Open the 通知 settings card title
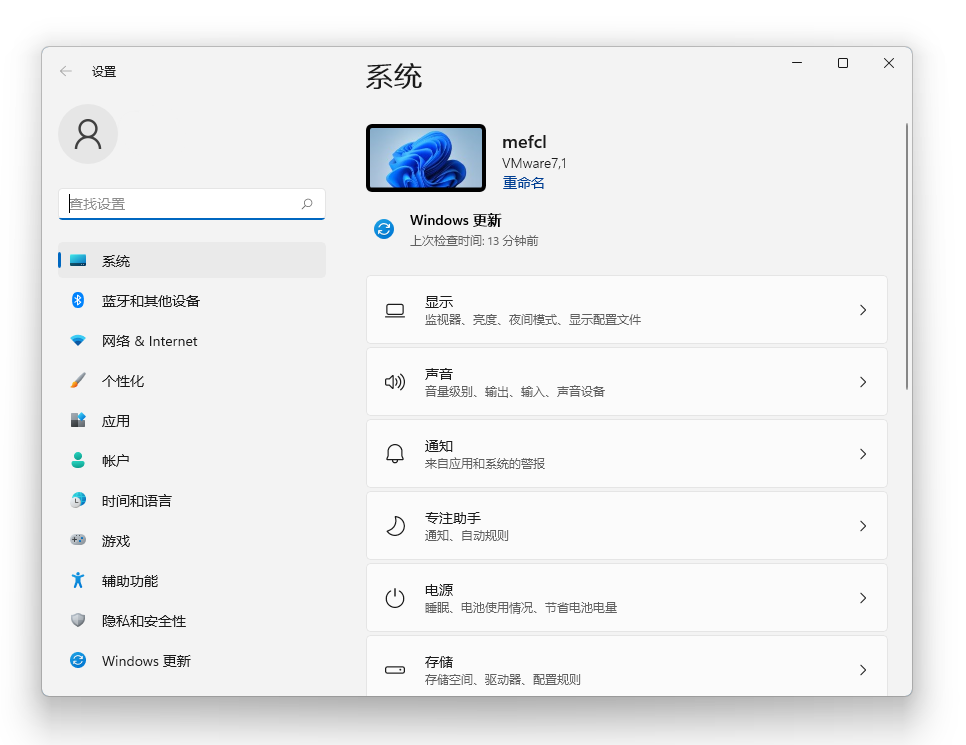This screenshot has width=966, height=745. click(x=439, y=446)
